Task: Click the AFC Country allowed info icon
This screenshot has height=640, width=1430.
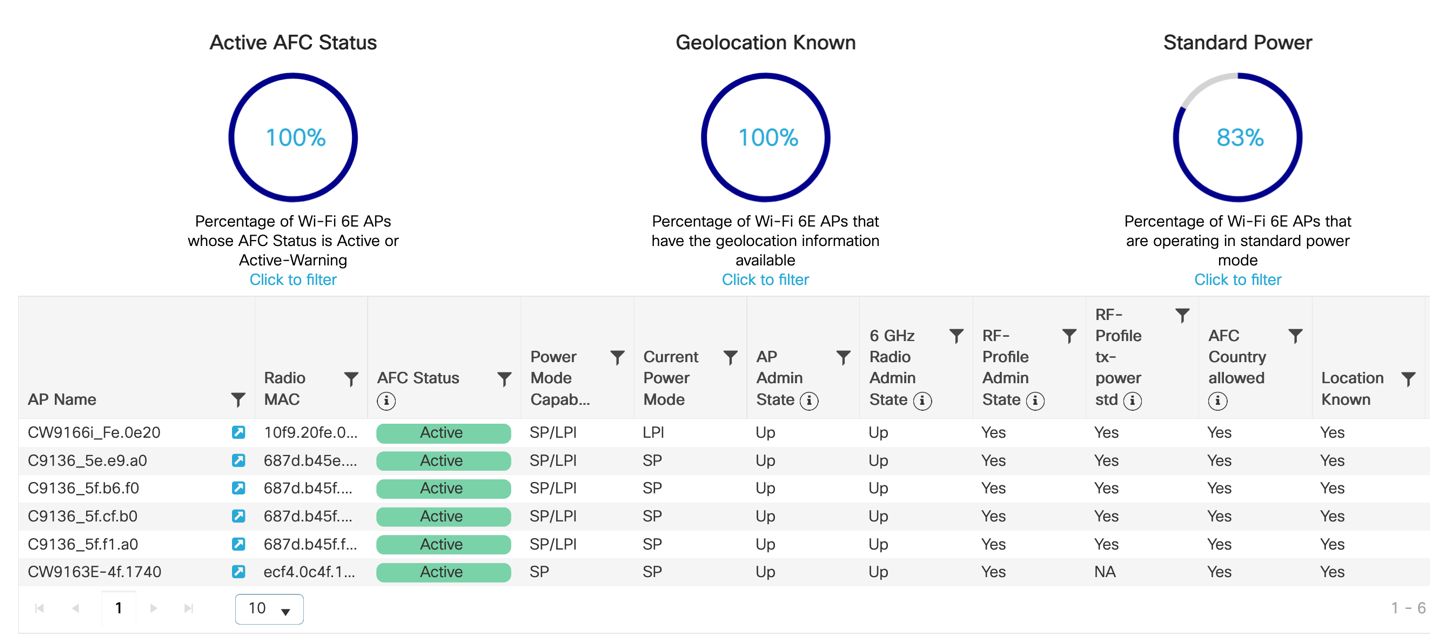Action: click(x=1217, y=401)
